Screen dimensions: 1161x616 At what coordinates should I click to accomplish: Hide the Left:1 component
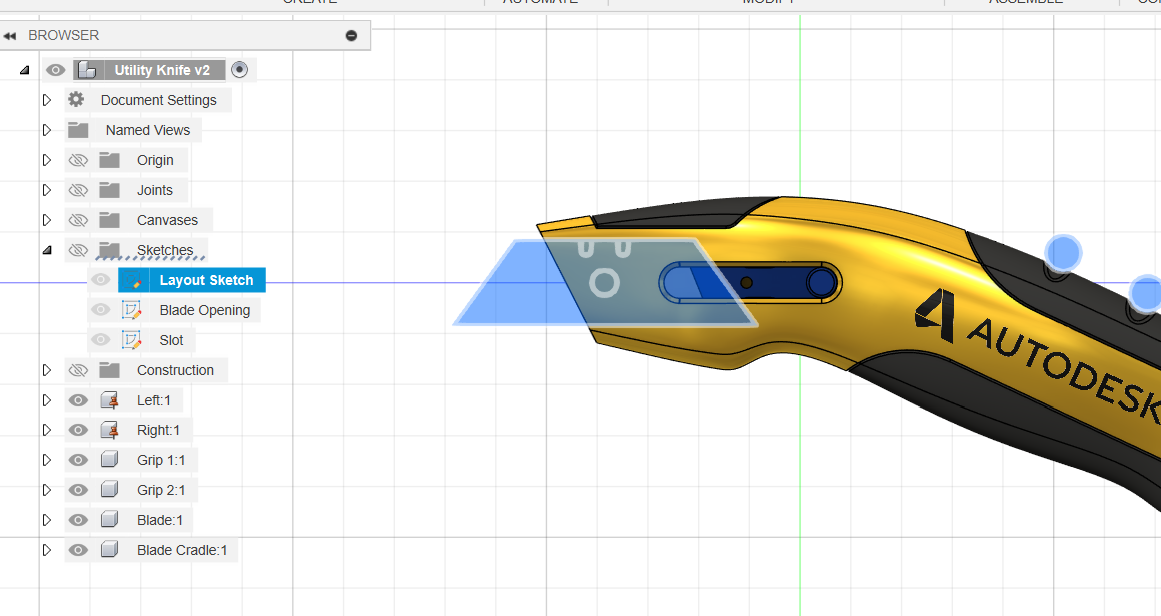click(x=78, y=401)
